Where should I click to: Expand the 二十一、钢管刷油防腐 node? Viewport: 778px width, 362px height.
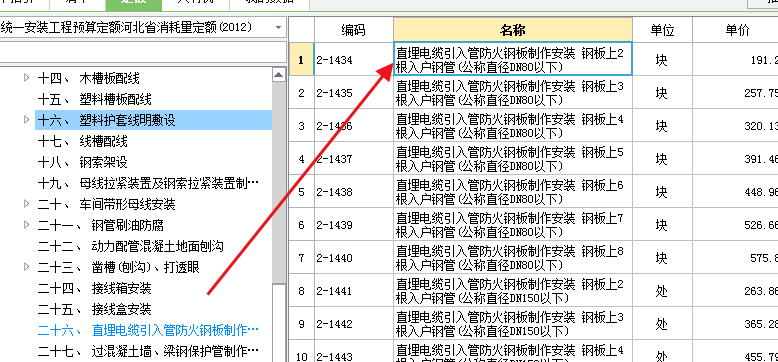(x=27, y=225)
